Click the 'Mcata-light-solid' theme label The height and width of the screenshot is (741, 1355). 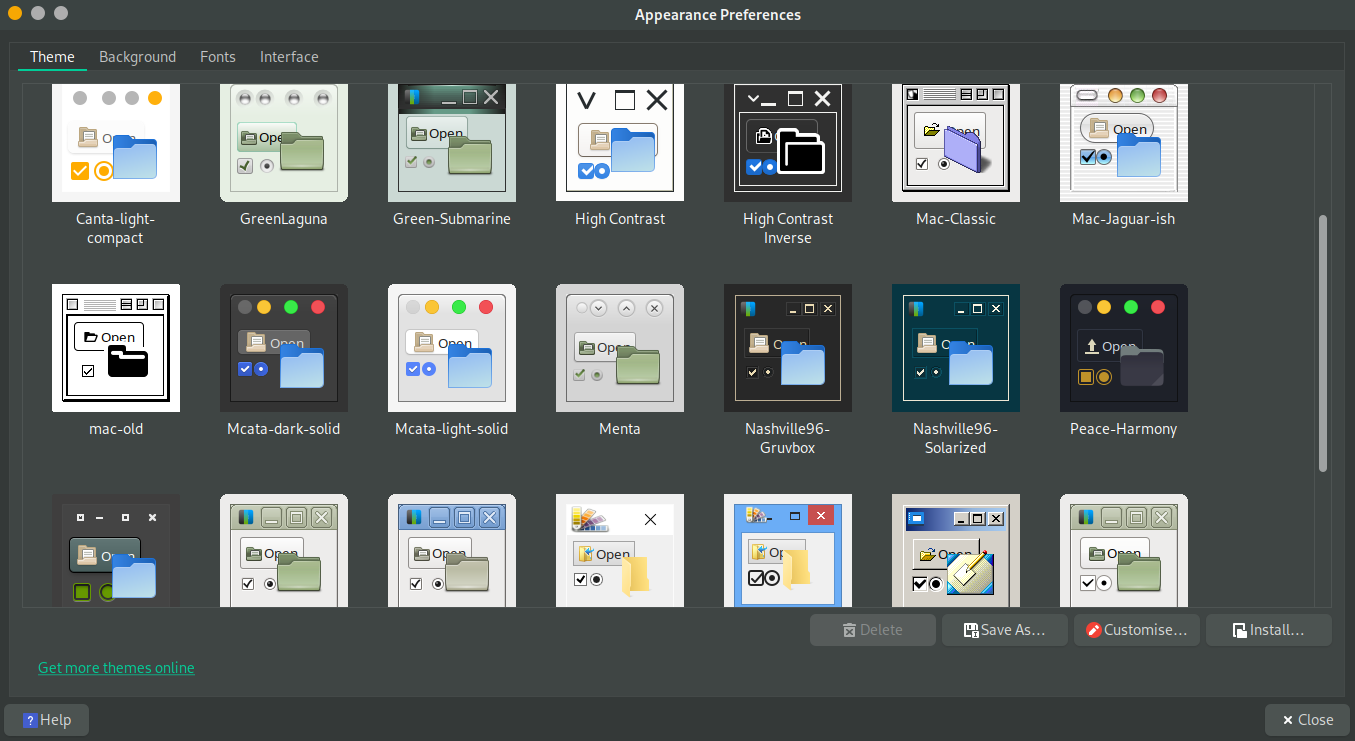tap(452, 429)
